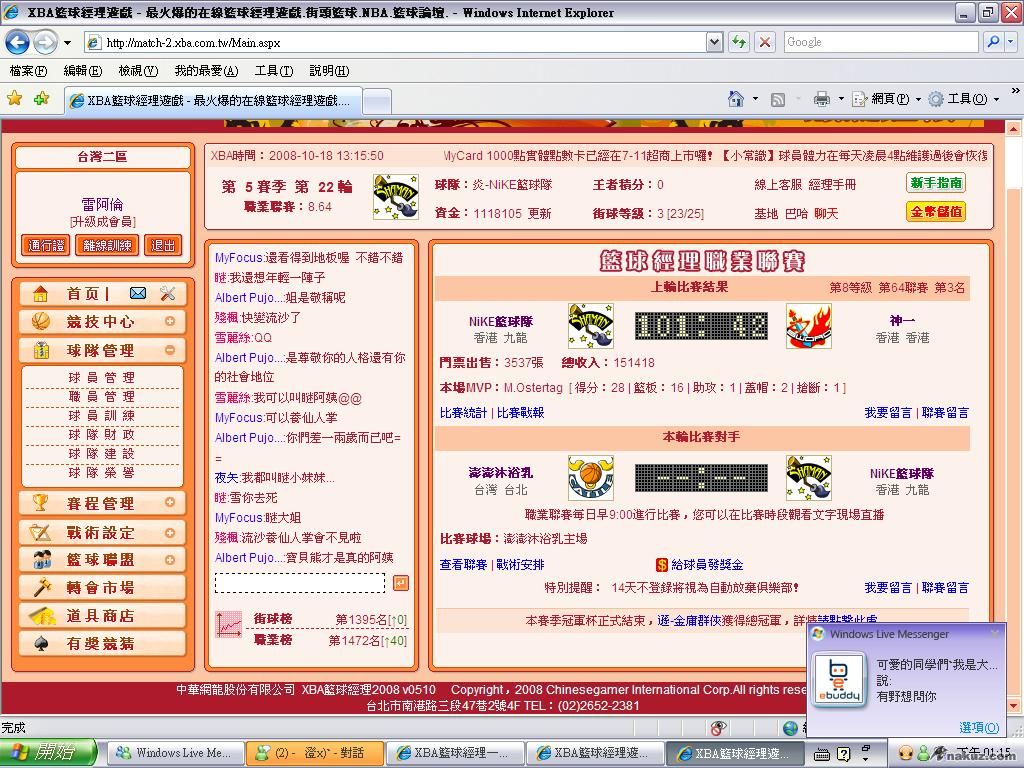Click the 通行證 button

point(46,246)
